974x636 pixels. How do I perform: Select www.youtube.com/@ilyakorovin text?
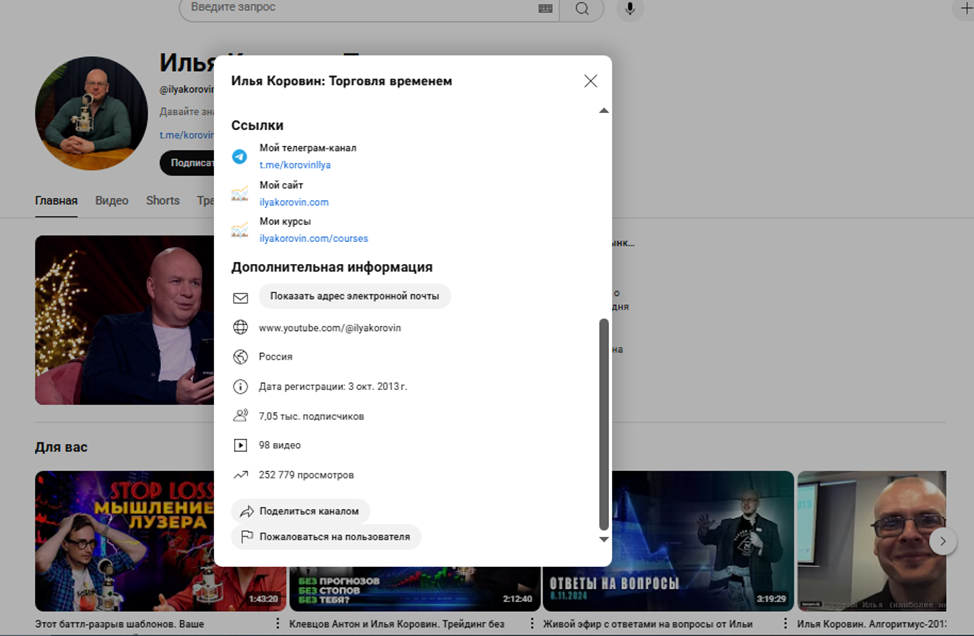[x=330, y=328]
